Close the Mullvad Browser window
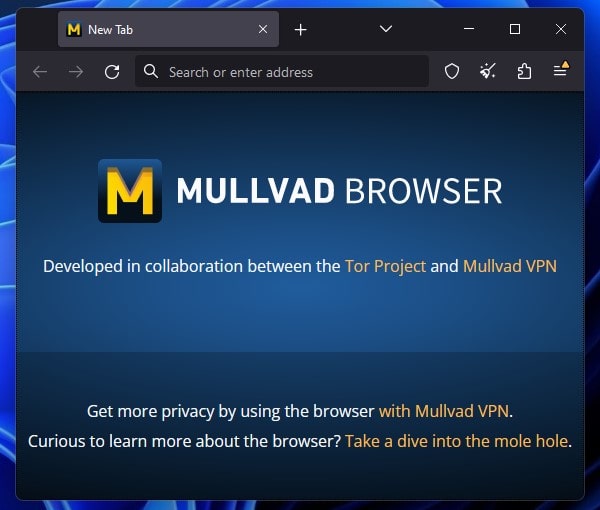 561,29
